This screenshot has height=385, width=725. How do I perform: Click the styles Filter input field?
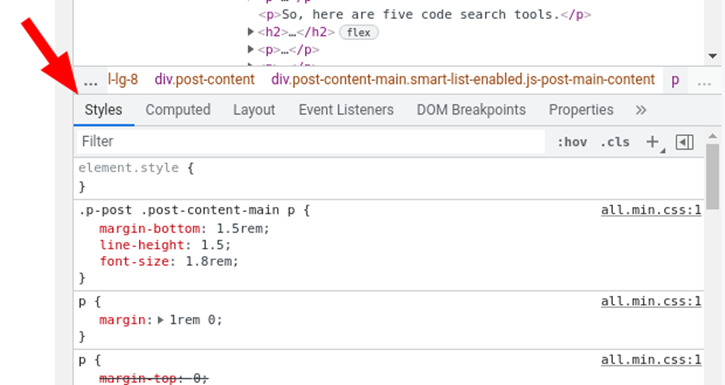point(311,141)
